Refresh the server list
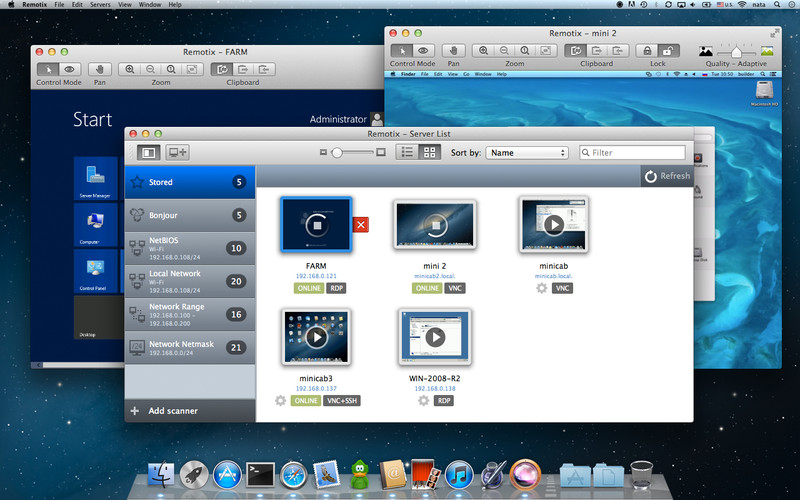This screenshot has width=800, height=500. tap(667, 176)
